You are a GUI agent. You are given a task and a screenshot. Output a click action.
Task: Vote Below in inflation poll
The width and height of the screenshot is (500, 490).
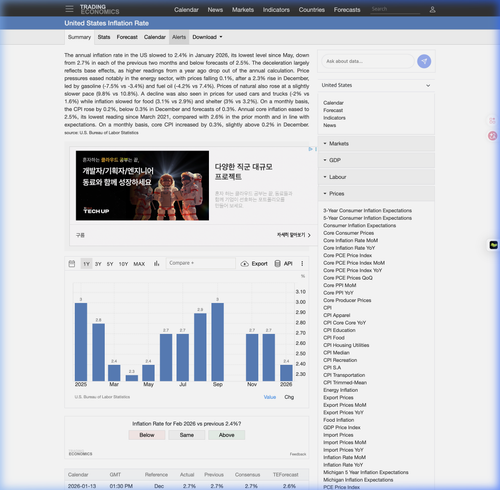click(x=147, y=435)
